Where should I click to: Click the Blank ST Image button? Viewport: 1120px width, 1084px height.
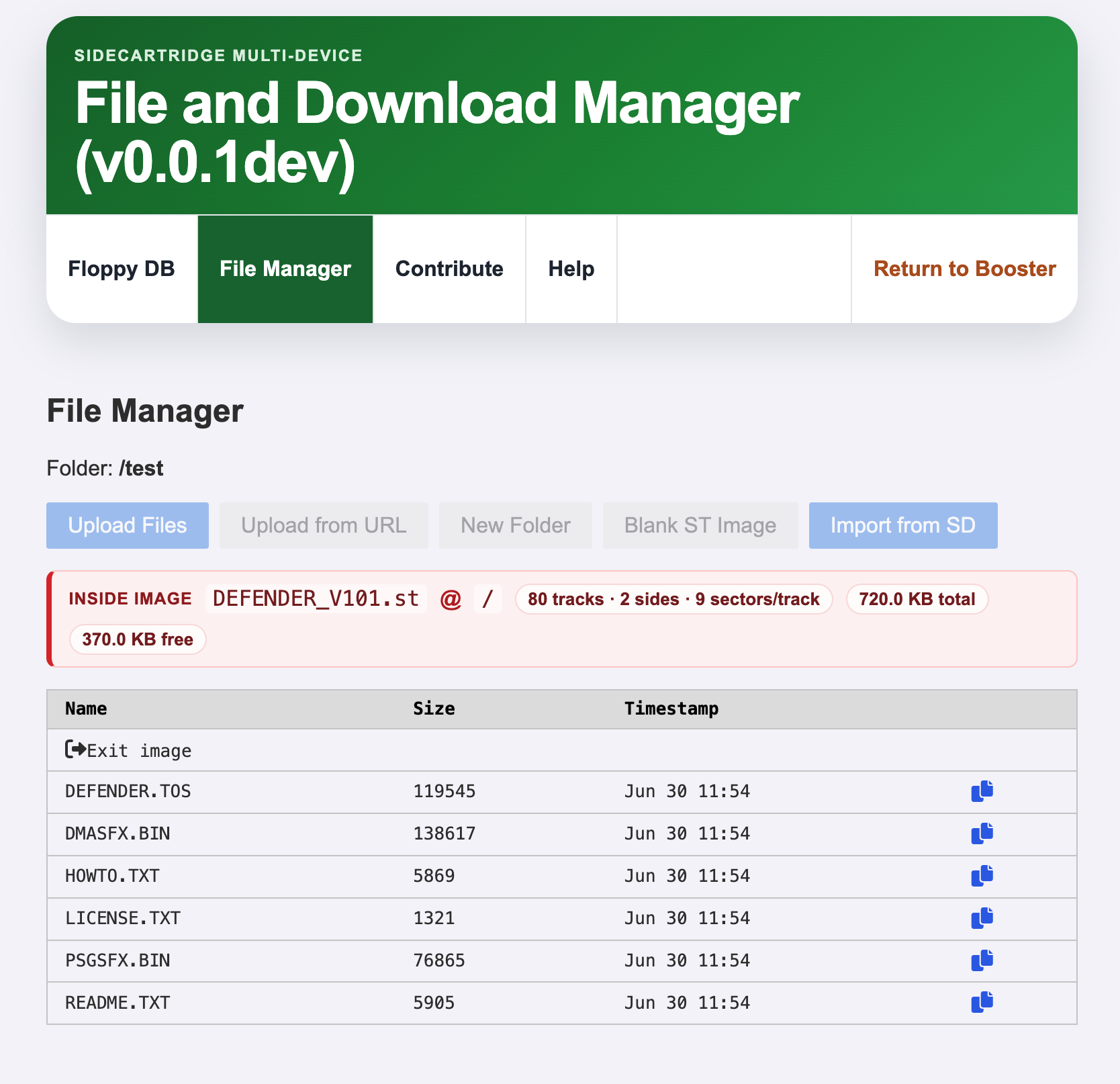(700, 525)
